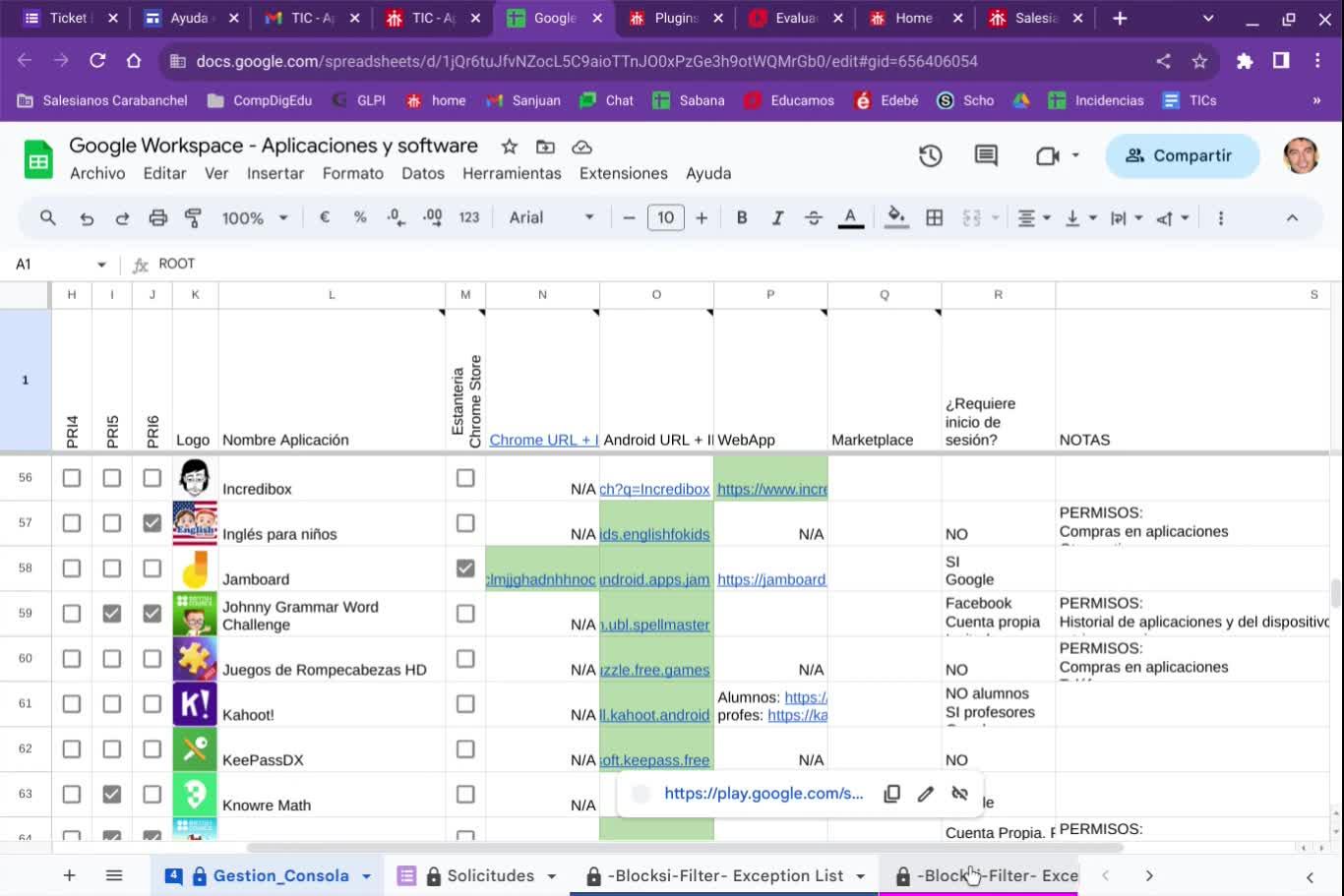
Task: Click the print icon in toolbar
Action: point(157,217)
